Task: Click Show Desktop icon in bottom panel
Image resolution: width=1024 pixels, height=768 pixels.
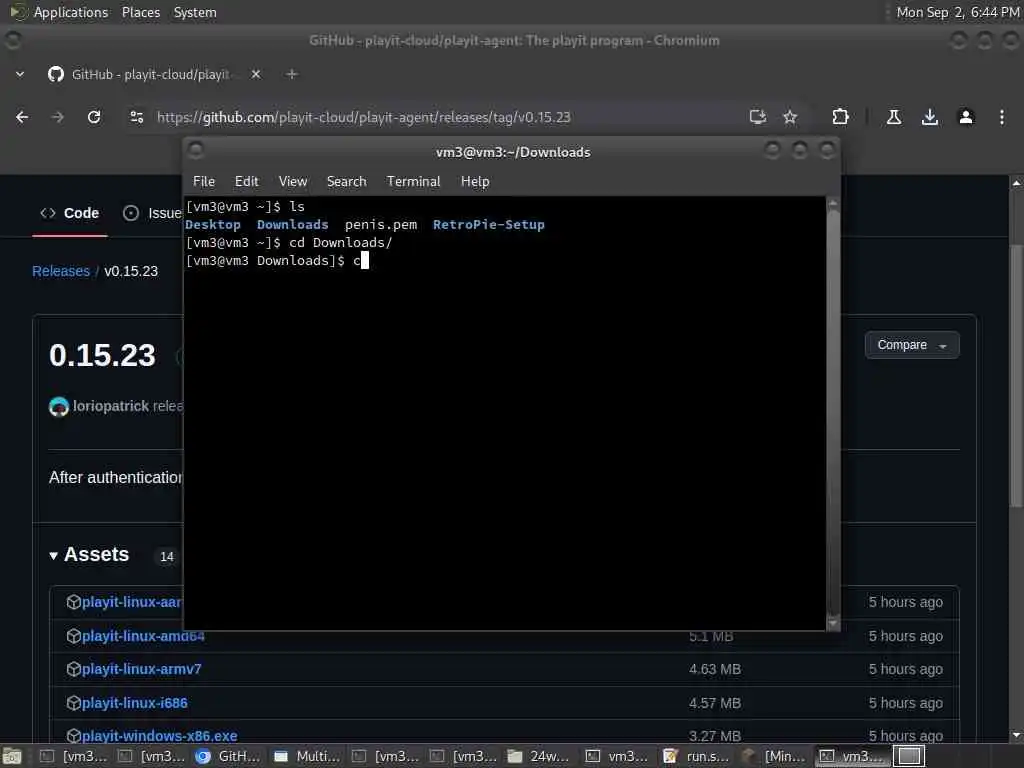Action: coord(12,756)
